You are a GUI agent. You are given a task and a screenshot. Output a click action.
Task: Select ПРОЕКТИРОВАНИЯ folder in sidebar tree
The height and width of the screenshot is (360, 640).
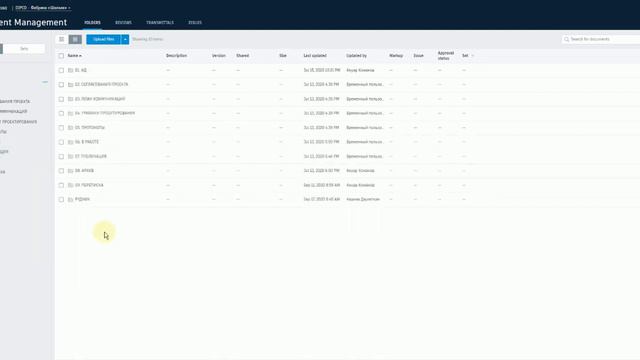(19, 122)
